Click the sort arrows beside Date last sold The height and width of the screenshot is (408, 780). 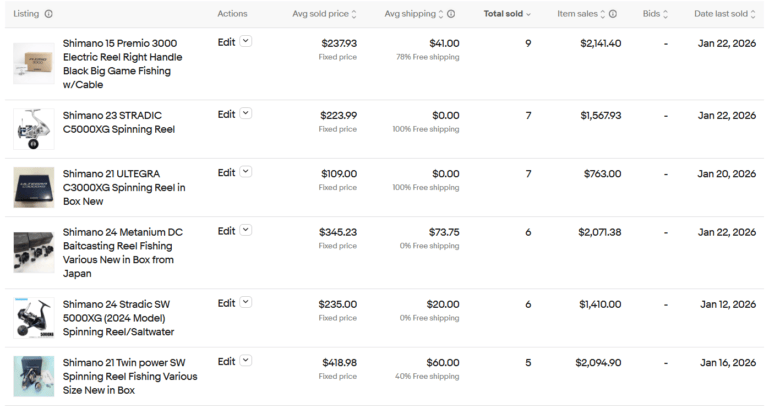point(753,14)
